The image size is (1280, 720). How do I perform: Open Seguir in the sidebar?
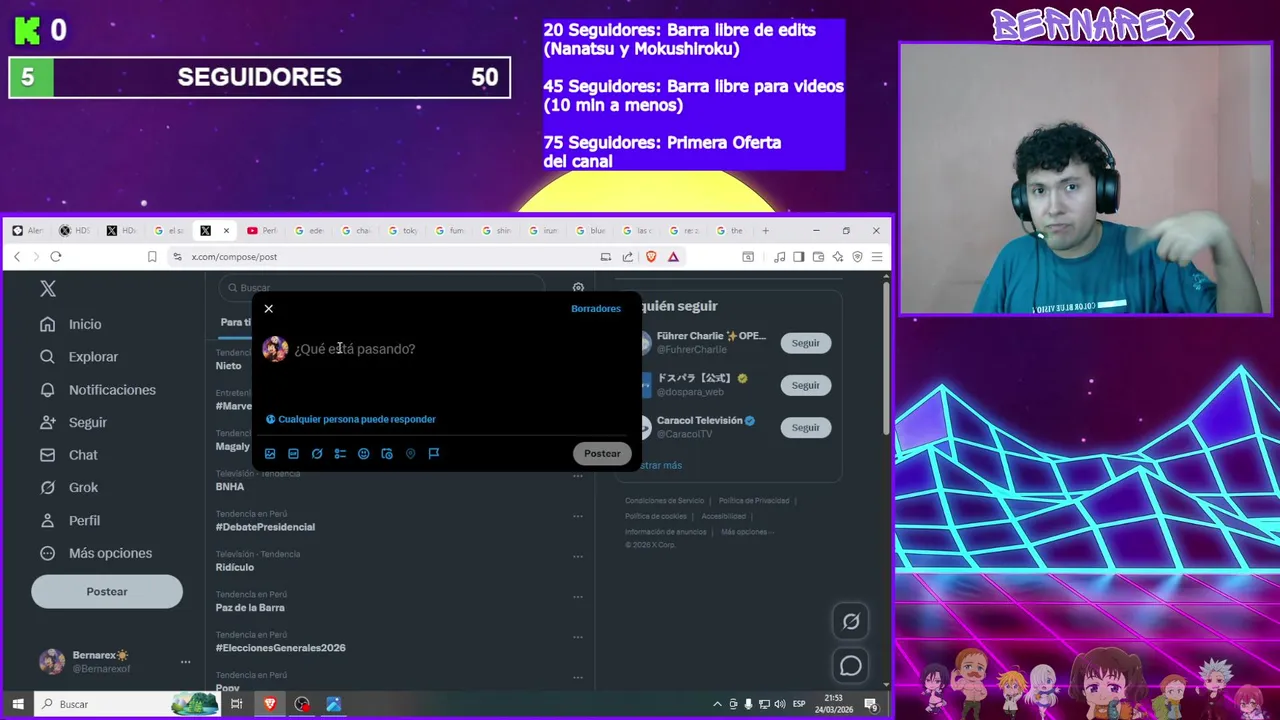[x=73, y=423]
